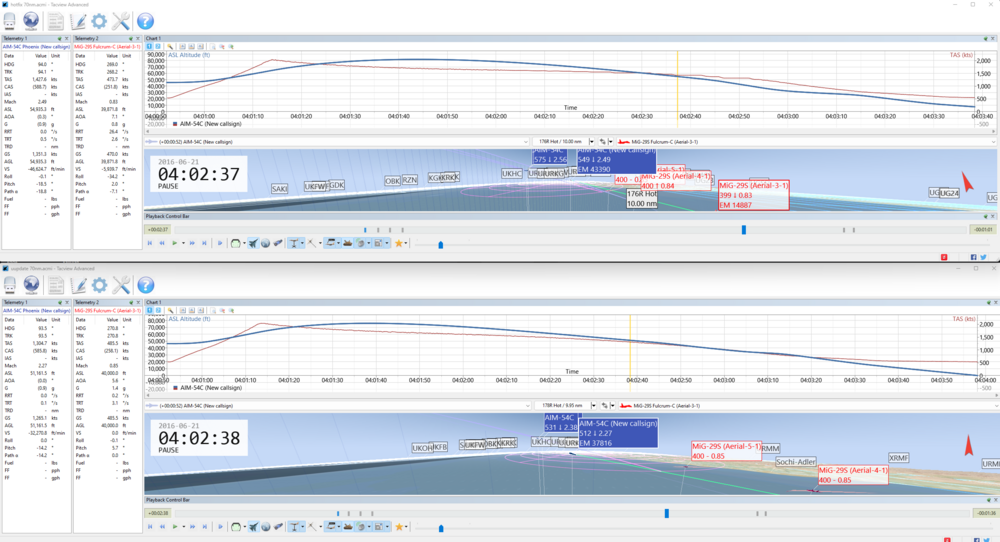This screenshot has height=542, width=1000.
Task: Open the gear settings icon in the bottom window
Action: pyautogui.click(x=99, y=285)
